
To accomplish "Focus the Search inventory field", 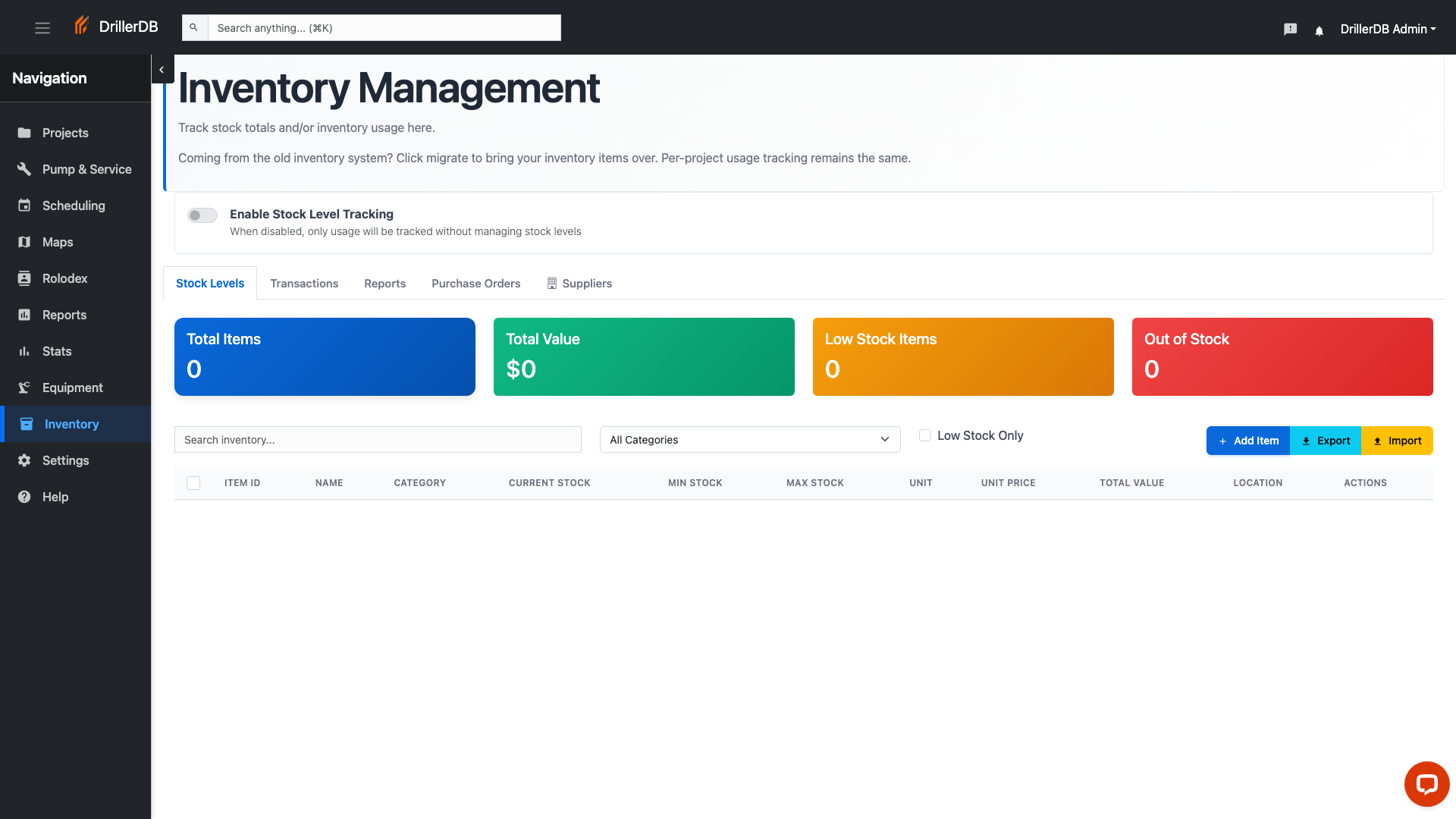I will (x=378, y=440).
